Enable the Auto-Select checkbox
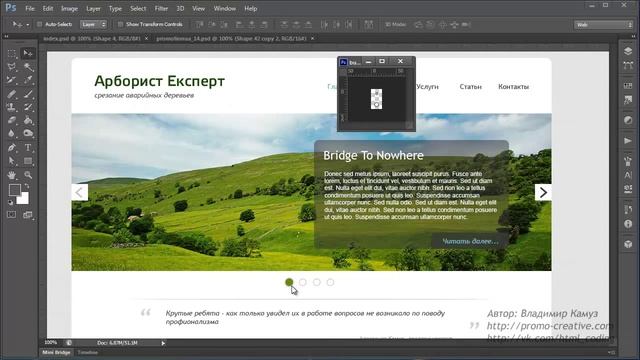 tap(40, 24)
